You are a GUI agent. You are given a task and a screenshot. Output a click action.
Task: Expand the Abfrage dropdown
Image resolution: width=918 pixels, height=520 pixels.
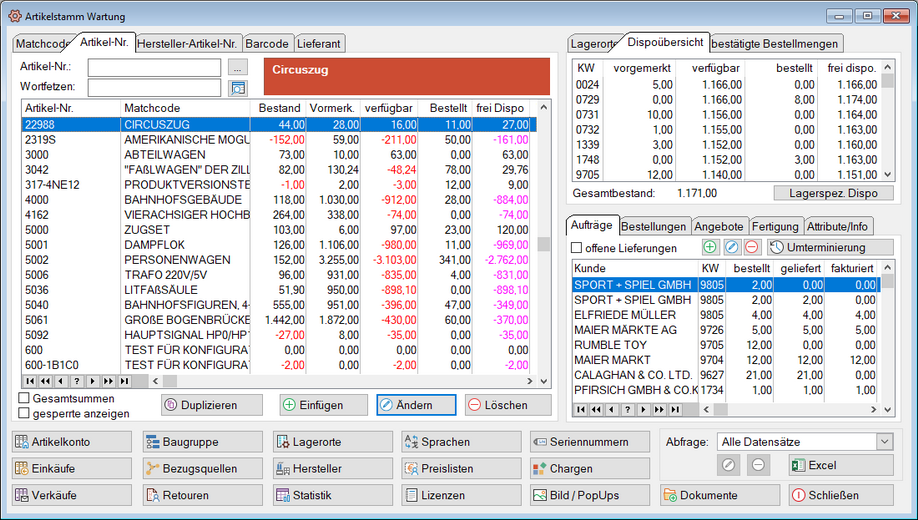tap(883, 441)
